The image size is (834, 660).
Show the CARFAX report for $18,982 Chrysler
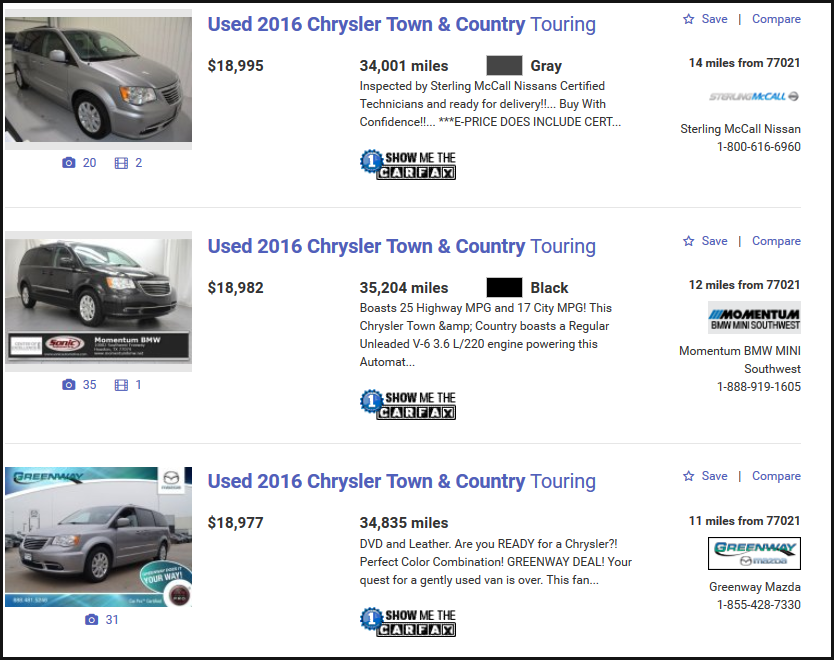point(408,404)
